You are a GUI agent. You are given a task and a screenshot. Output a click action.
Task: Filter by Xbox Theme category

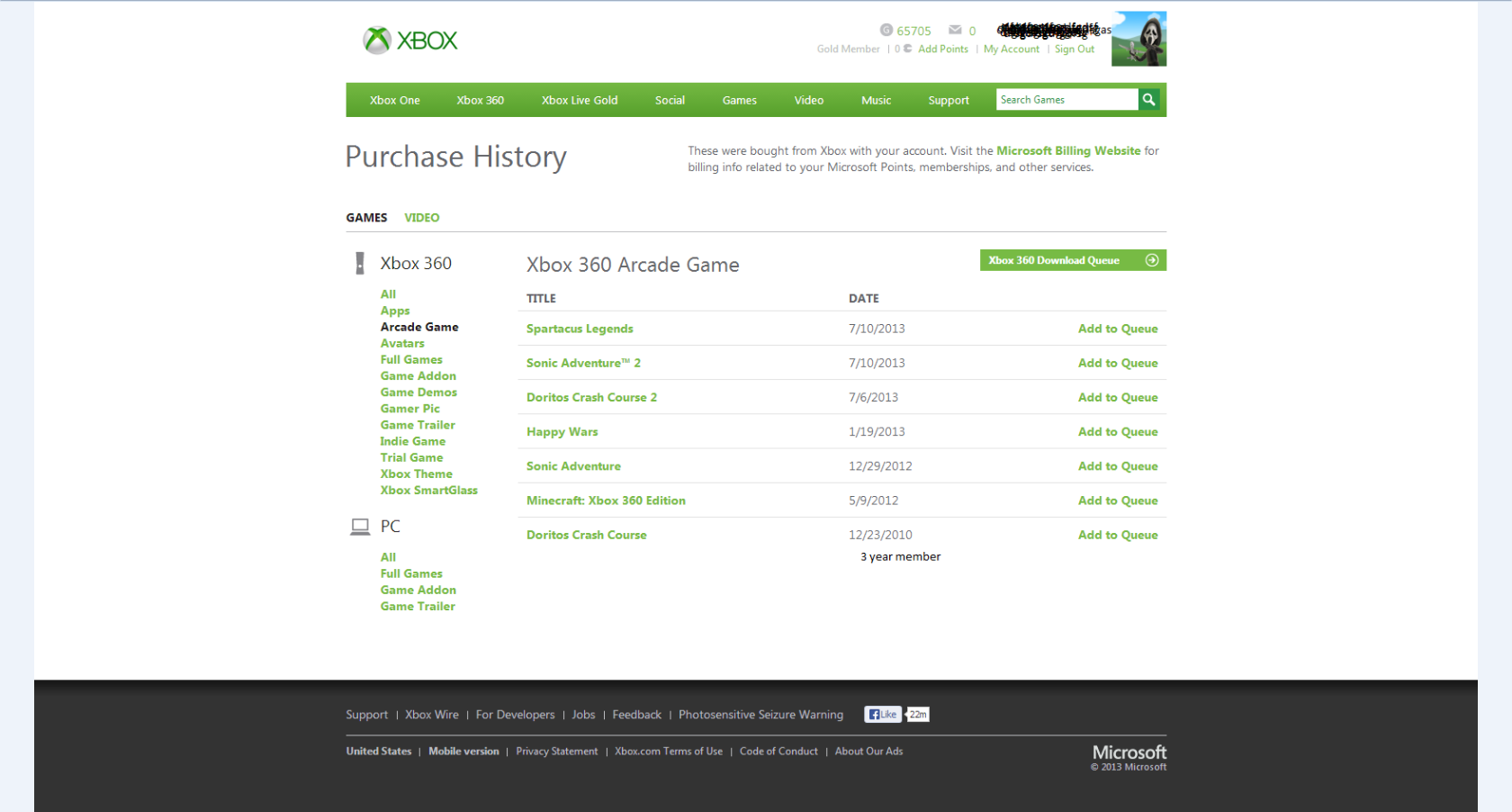coord(417,474)
